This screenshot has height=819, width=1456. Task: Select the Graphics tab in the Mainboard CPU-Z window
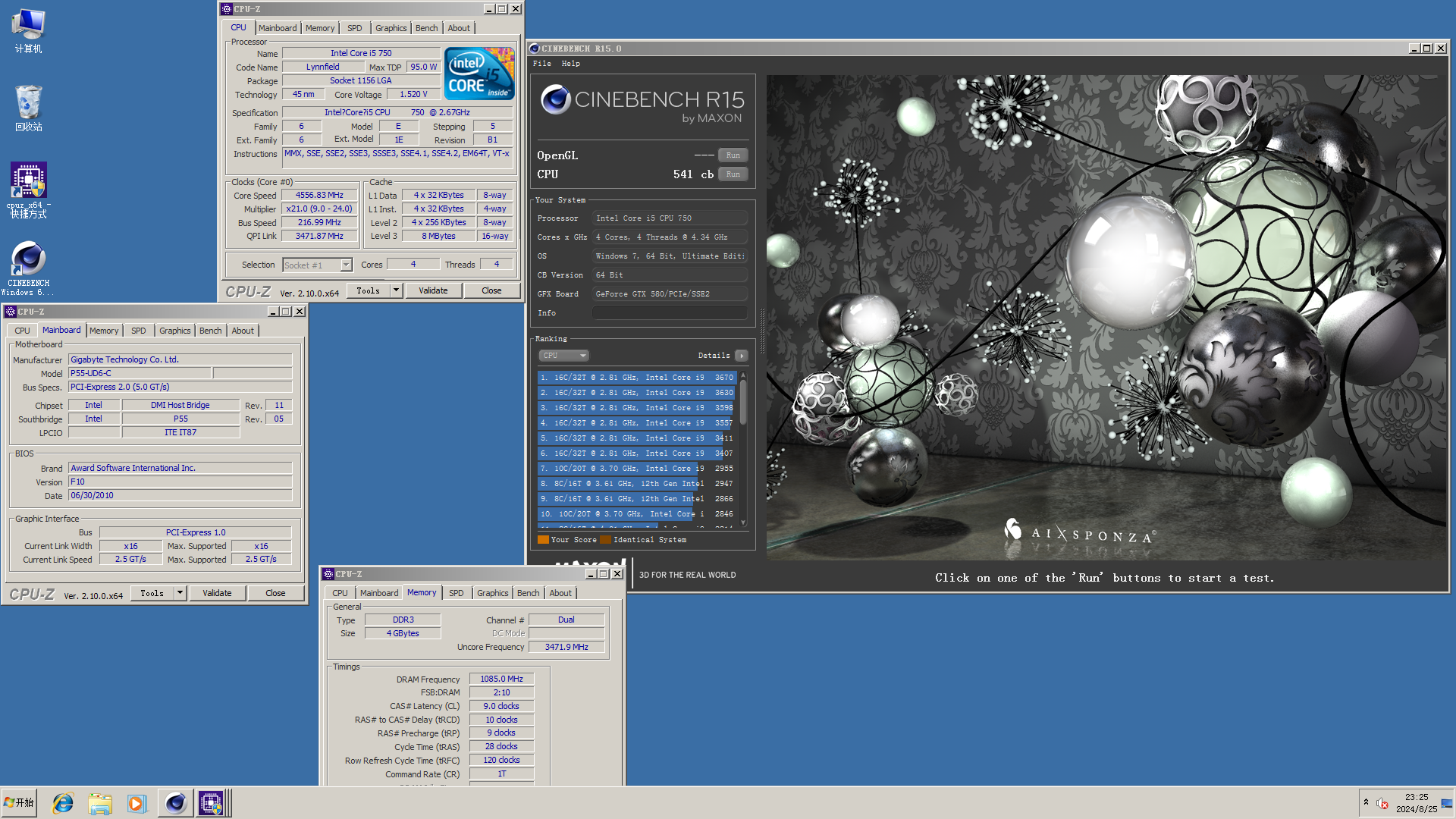tap(175, 331)
